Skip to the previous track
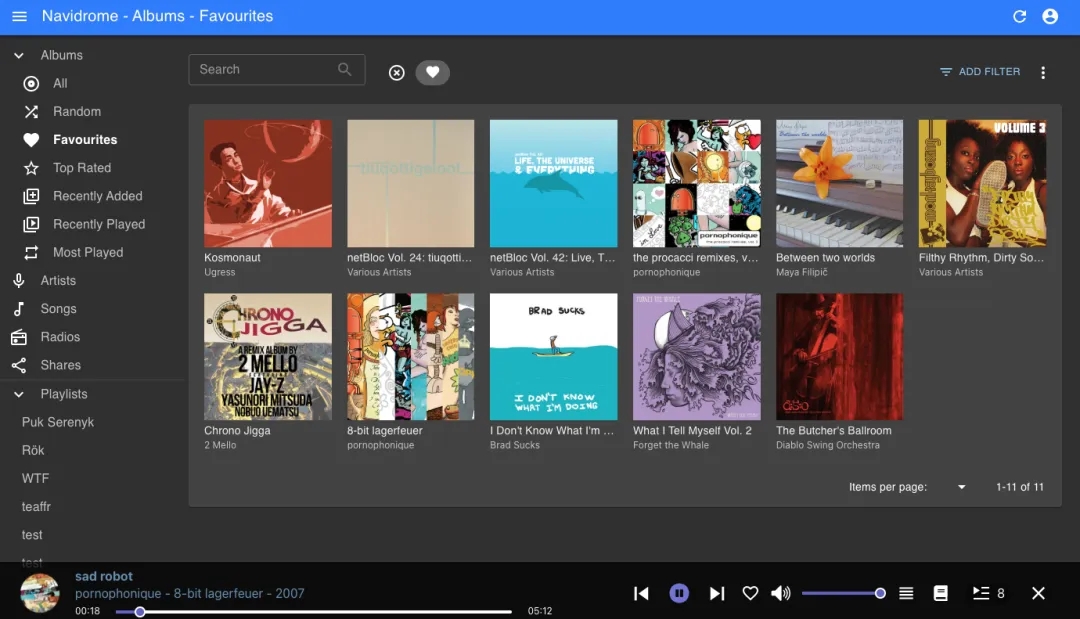Image resolution: width=1080 pixels, height=619 pixels. [641, 593]
